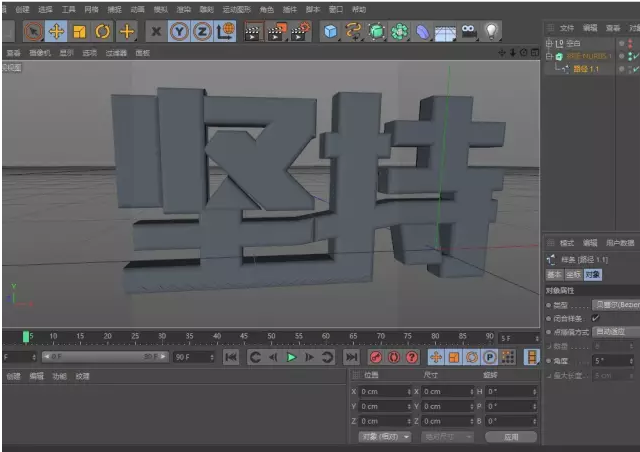
Task: Click the render to picture viewer icon
Action: point(277,32)
